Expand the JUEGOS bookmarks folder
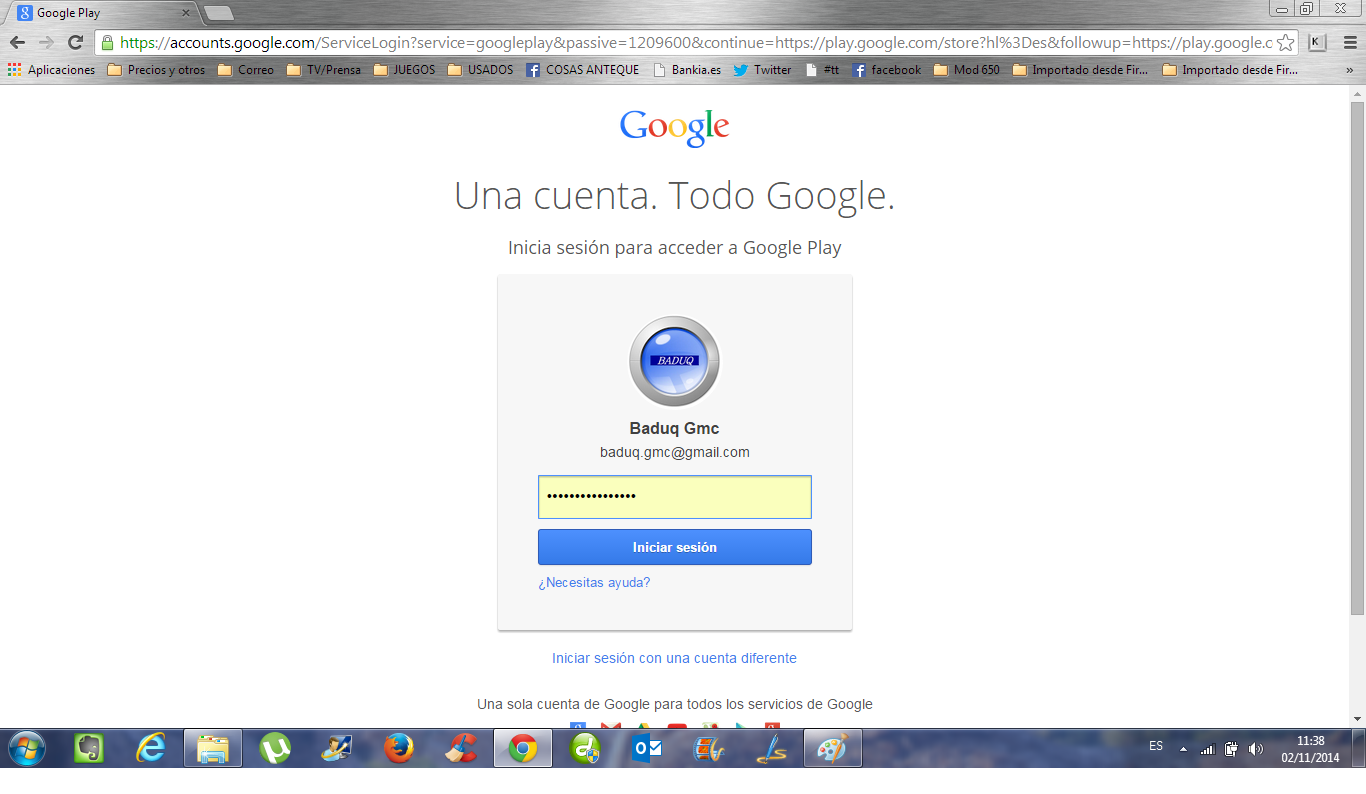The width and height of the screenshot is (1366, 794). [x=405, y=70]
